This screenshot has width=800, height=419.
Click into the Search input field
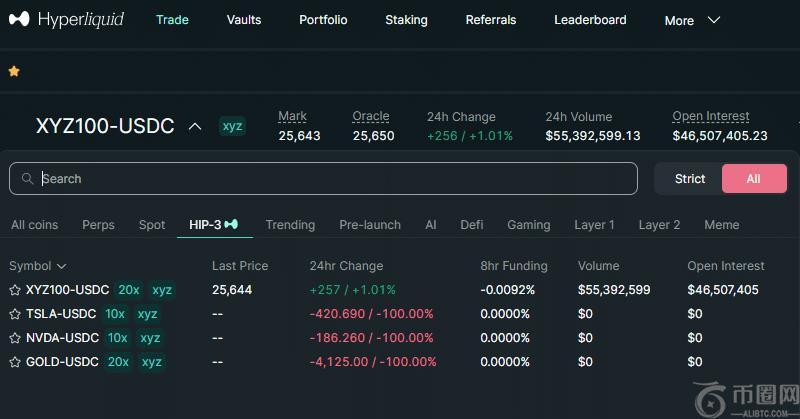(x=330, y=179)
